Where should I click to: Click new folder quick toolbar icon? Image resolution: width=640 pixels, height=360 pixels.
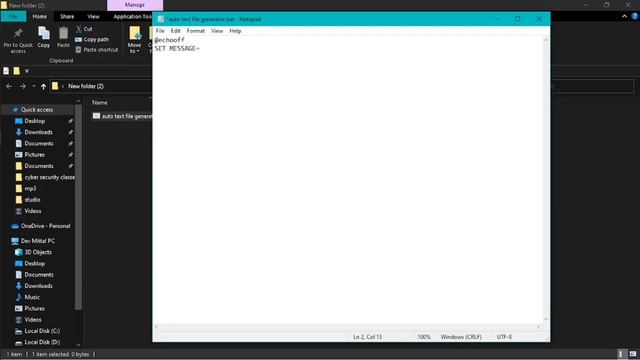tap(16, 71)
